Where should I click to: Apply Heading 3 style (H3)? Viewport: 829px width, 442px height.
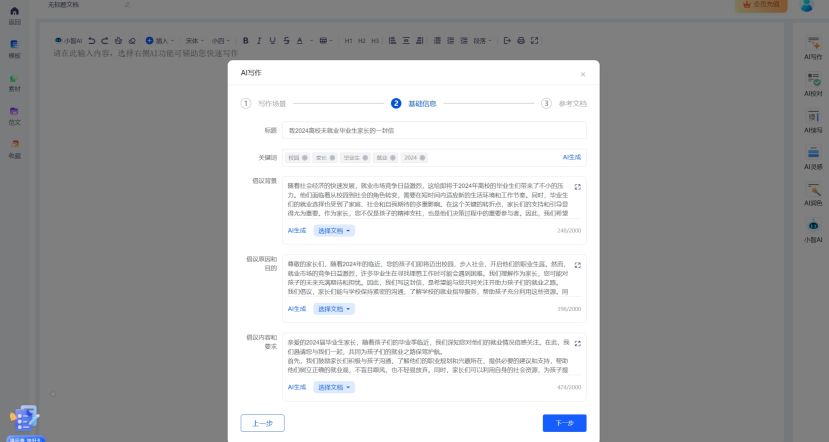pos(375,41)
